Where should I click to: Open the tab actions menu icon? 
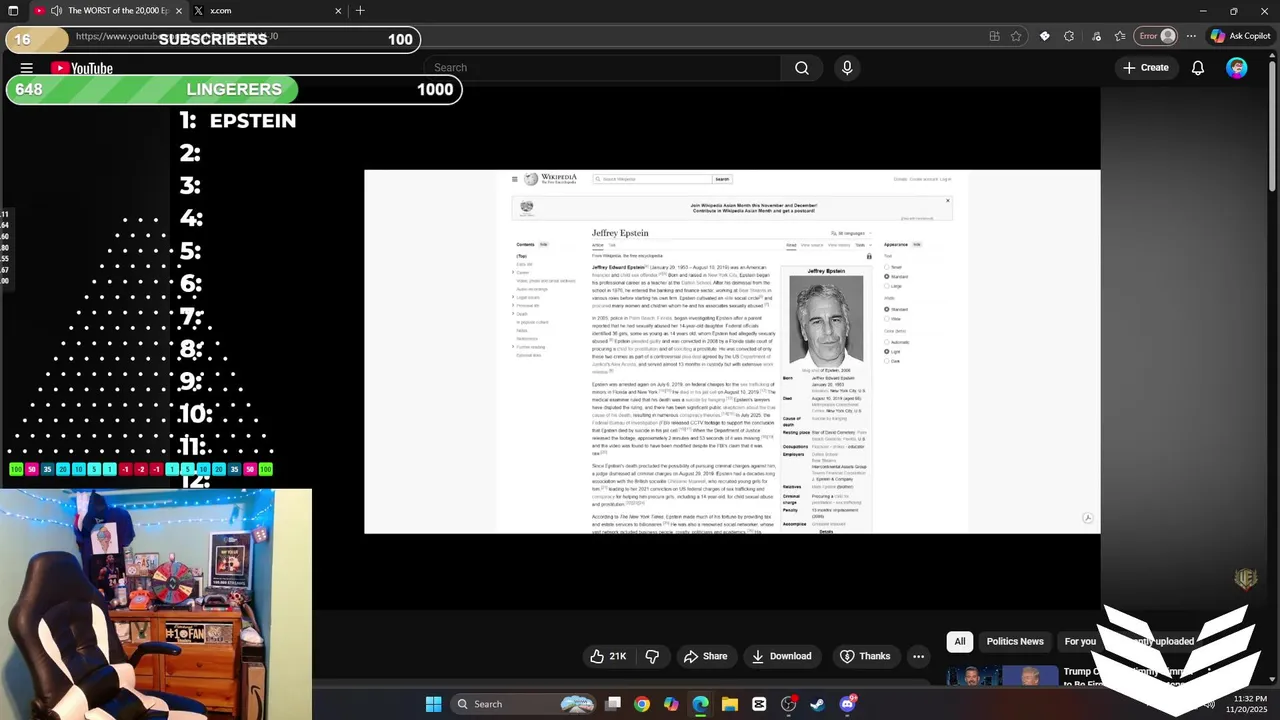tap(13, 11)
